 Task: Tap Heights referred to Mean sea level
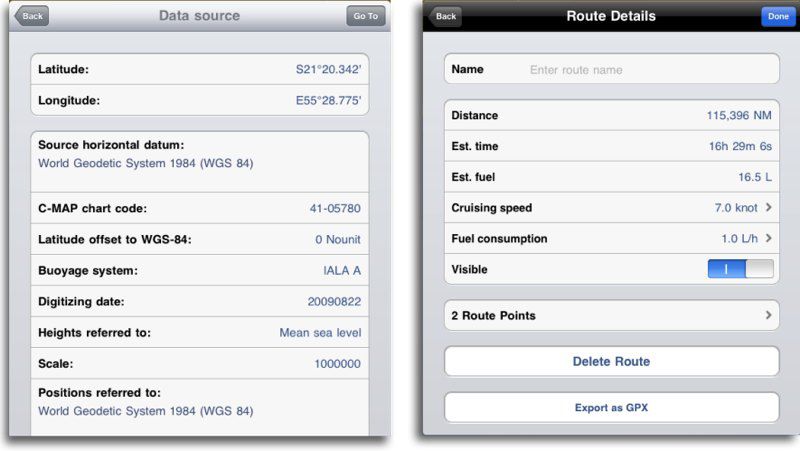click(x=199, y=333)
